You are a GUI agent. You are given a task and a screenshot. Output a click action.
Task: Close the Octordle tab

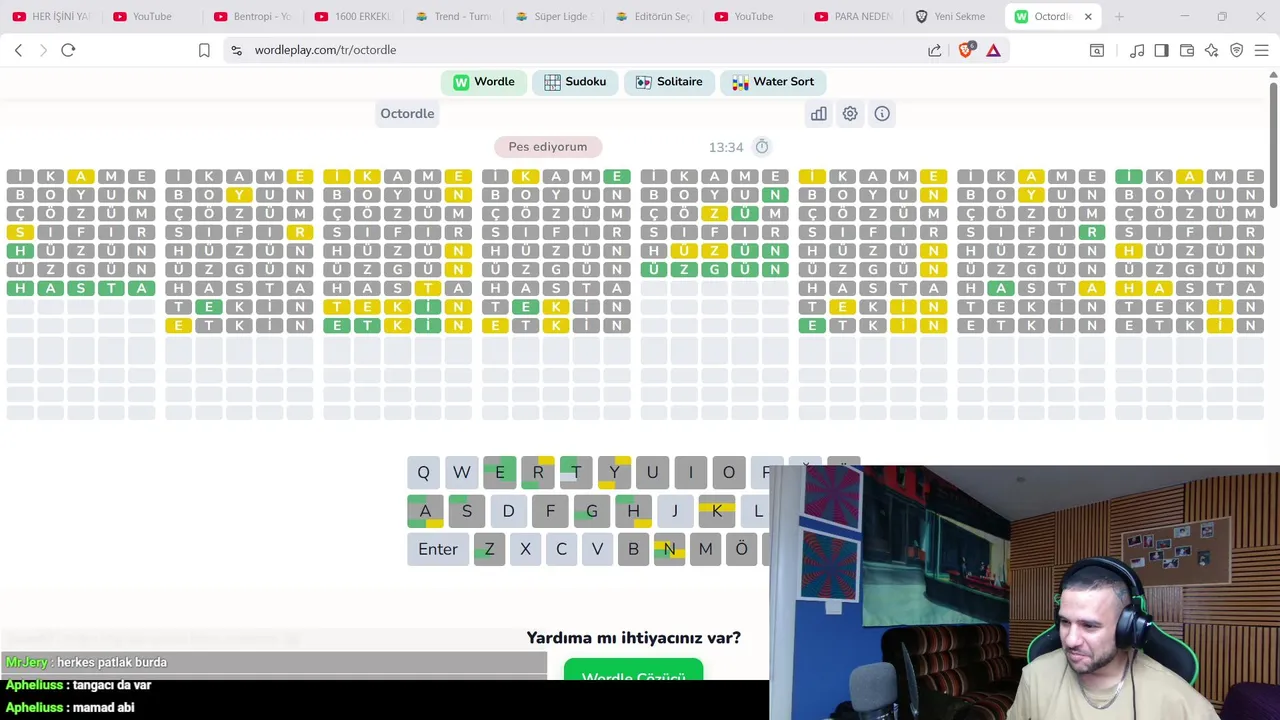pyautogui.click(x=1088, y=16)
